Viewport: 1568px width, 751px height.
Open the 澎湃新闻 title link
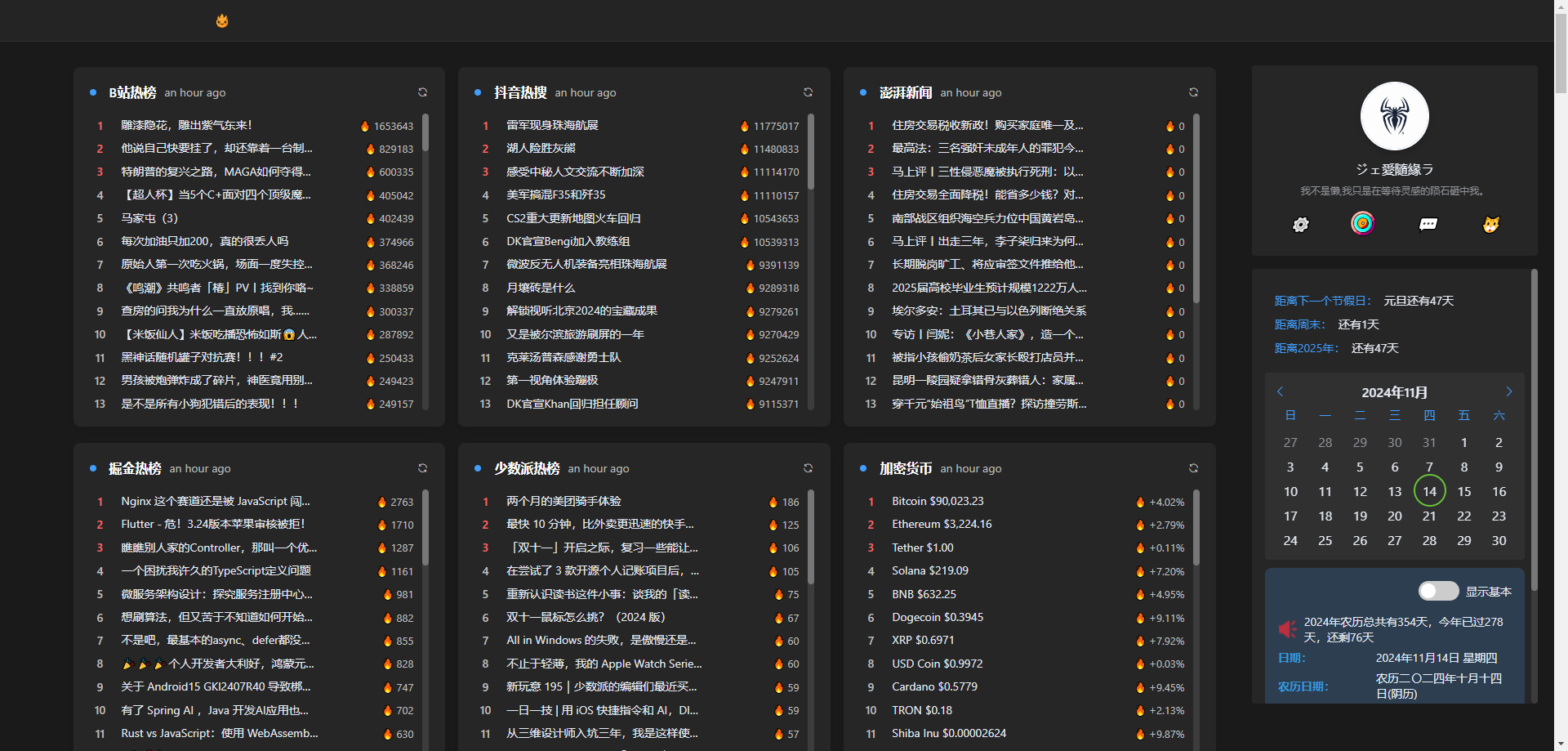(906, 92)
